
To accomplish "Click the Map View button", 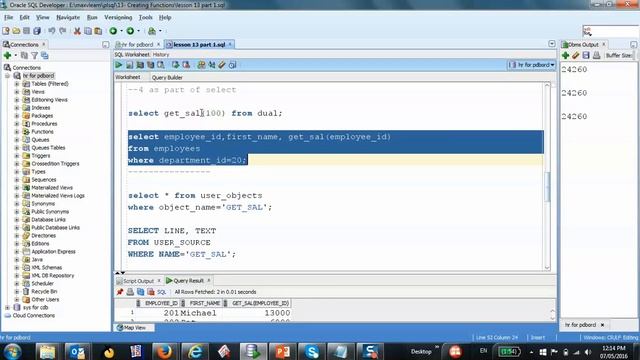I will [134, 327].
